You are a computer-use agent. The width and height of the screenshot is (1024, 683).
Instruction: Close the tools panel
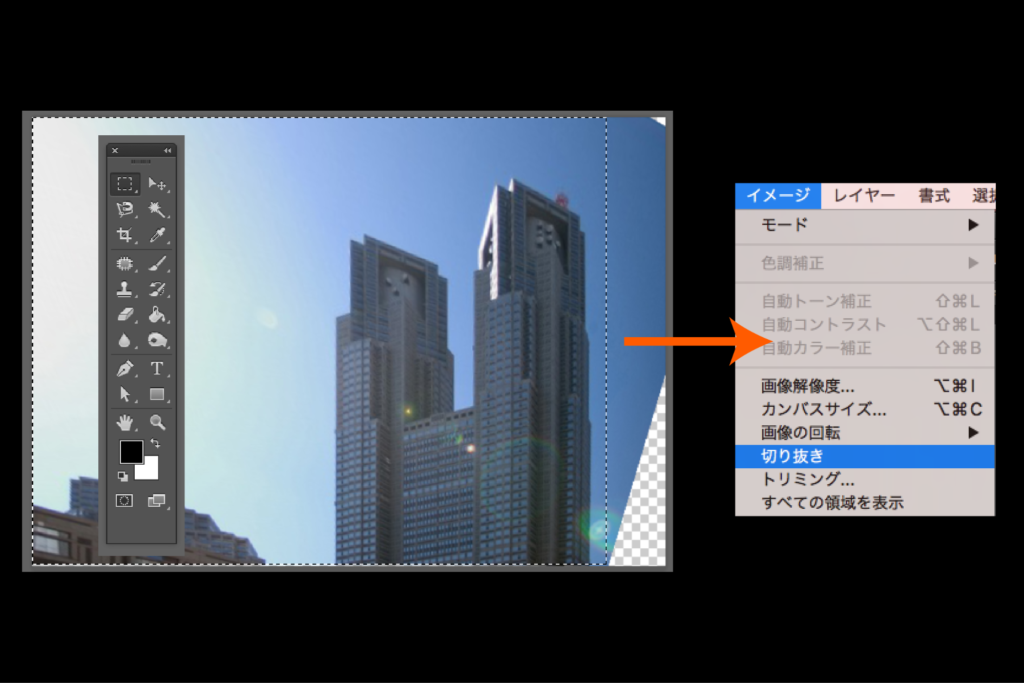[x=115, y=150]
